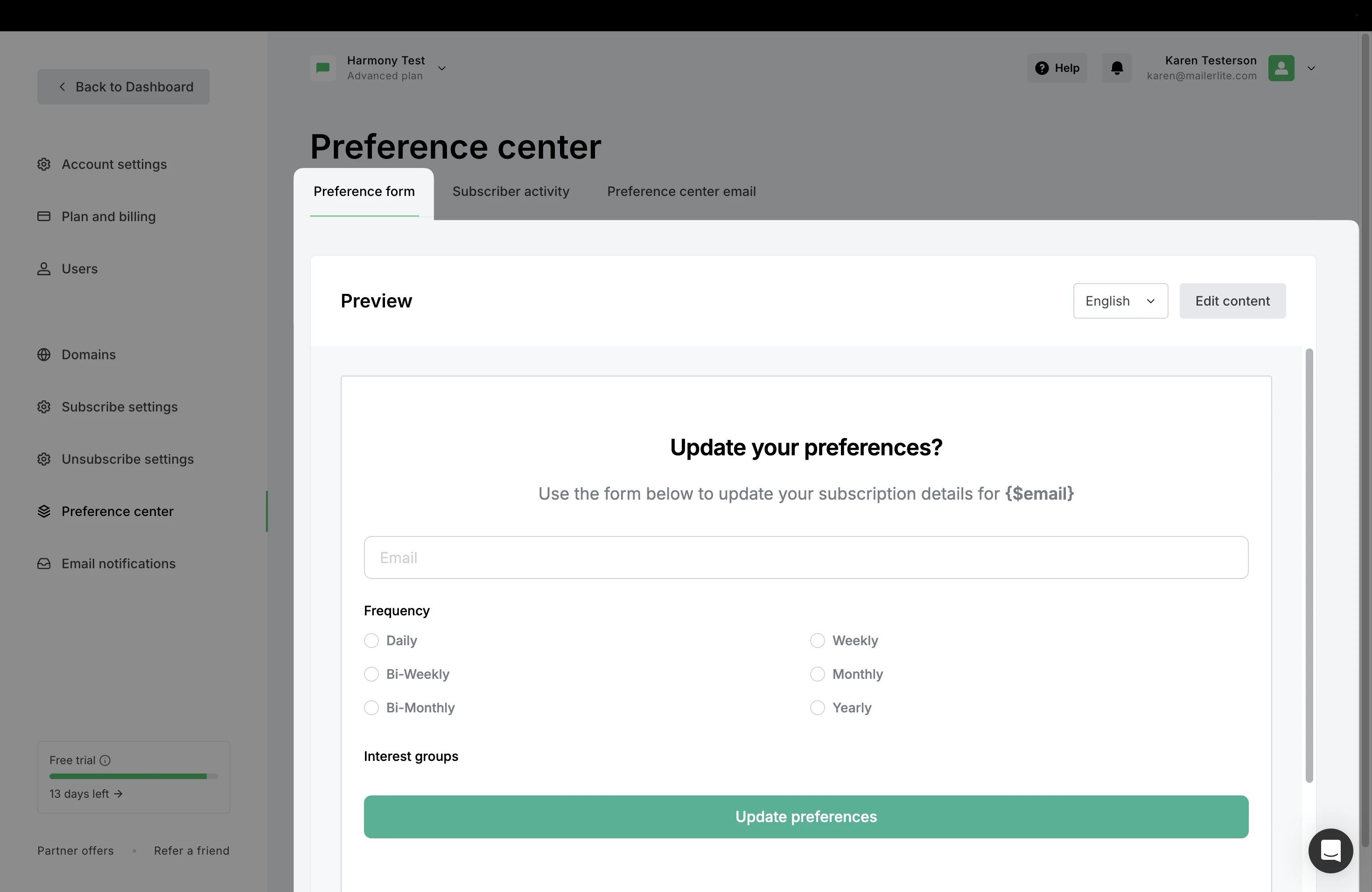The image size is (1372, 892).
Task: Select the Monthly frequency option
Action: click(x=818, y=674)
